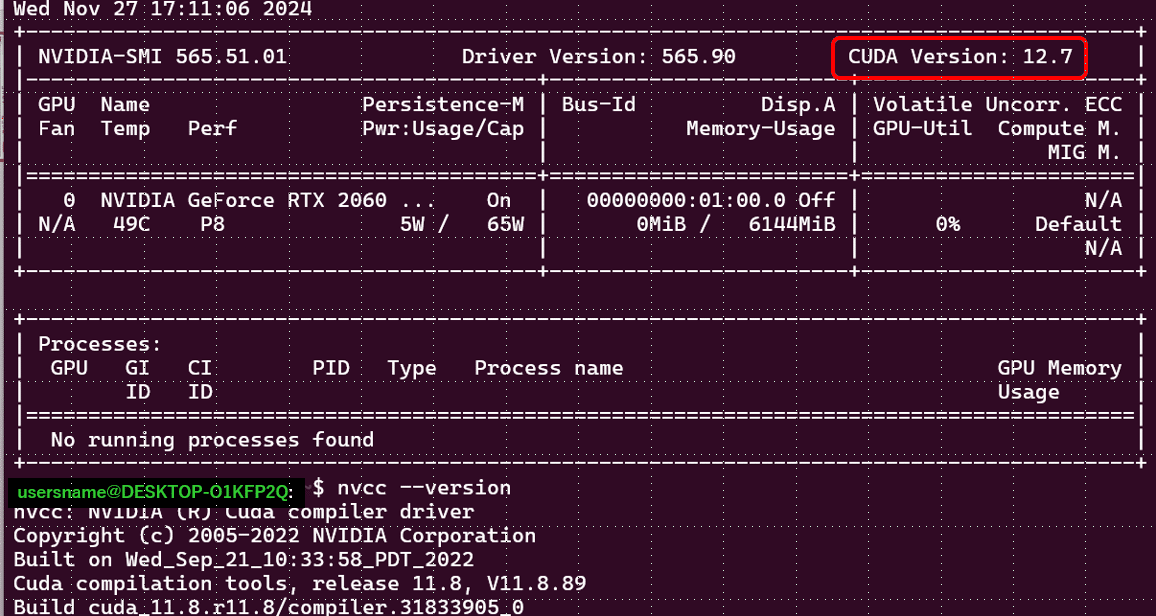The width and height of the screenshot is (1156, 616).
Task: Click the GPU Memory Usage column header
Action: point(1059,379)
